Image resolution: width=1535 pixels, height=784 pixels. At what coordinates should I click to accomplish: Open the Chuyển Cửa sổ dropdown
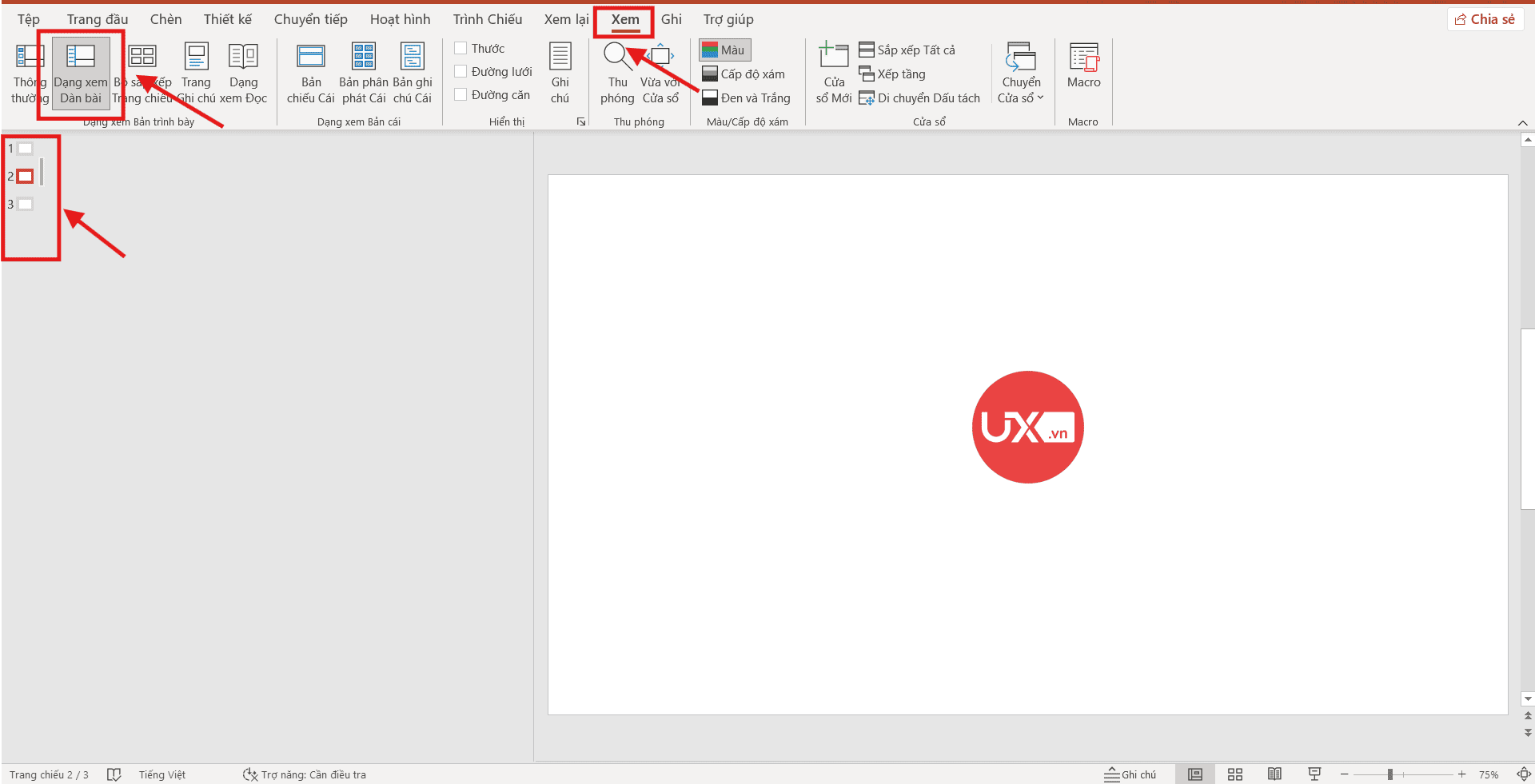point(1020,72)
